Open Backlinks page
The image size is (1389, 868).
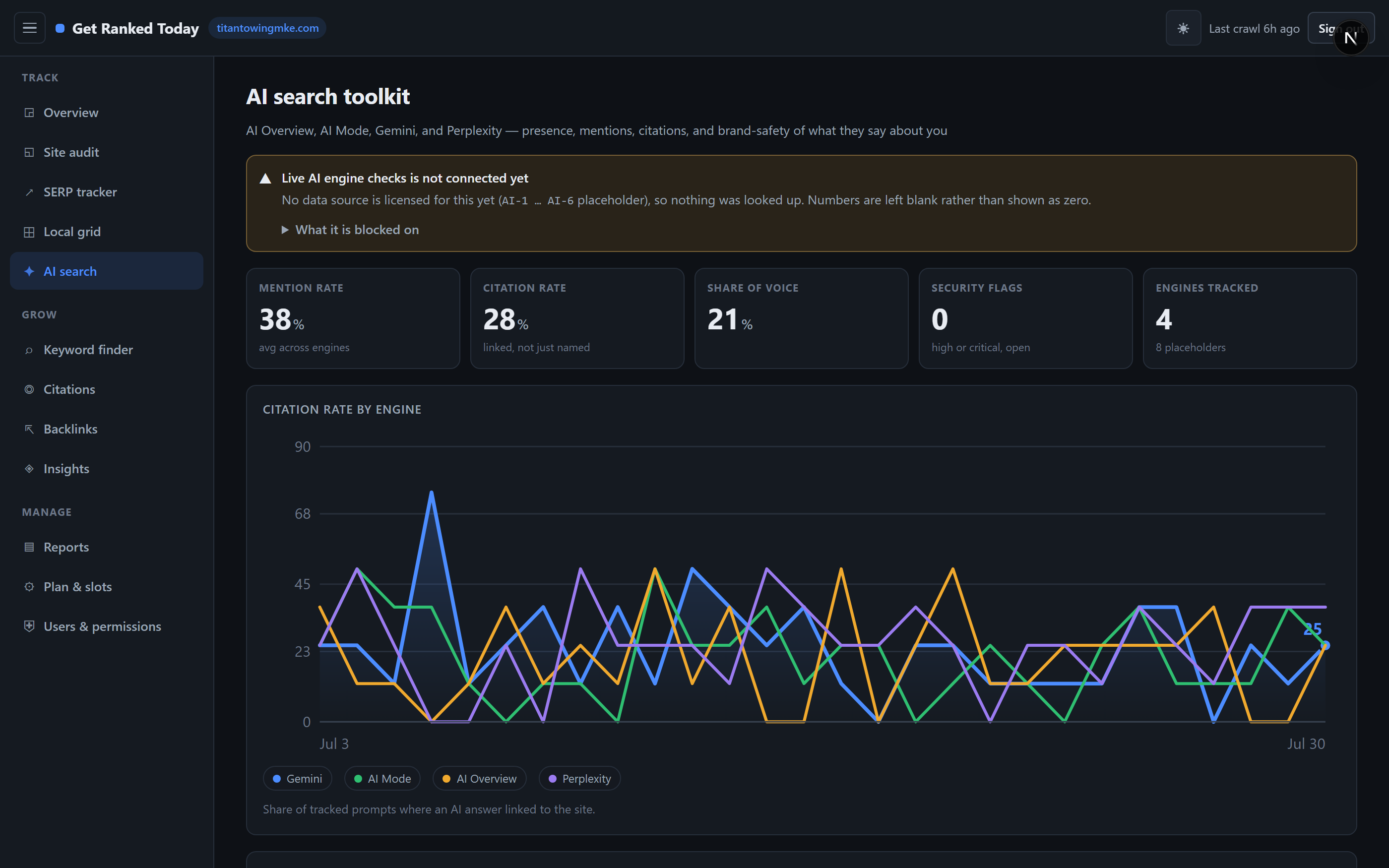click(107, 429)
